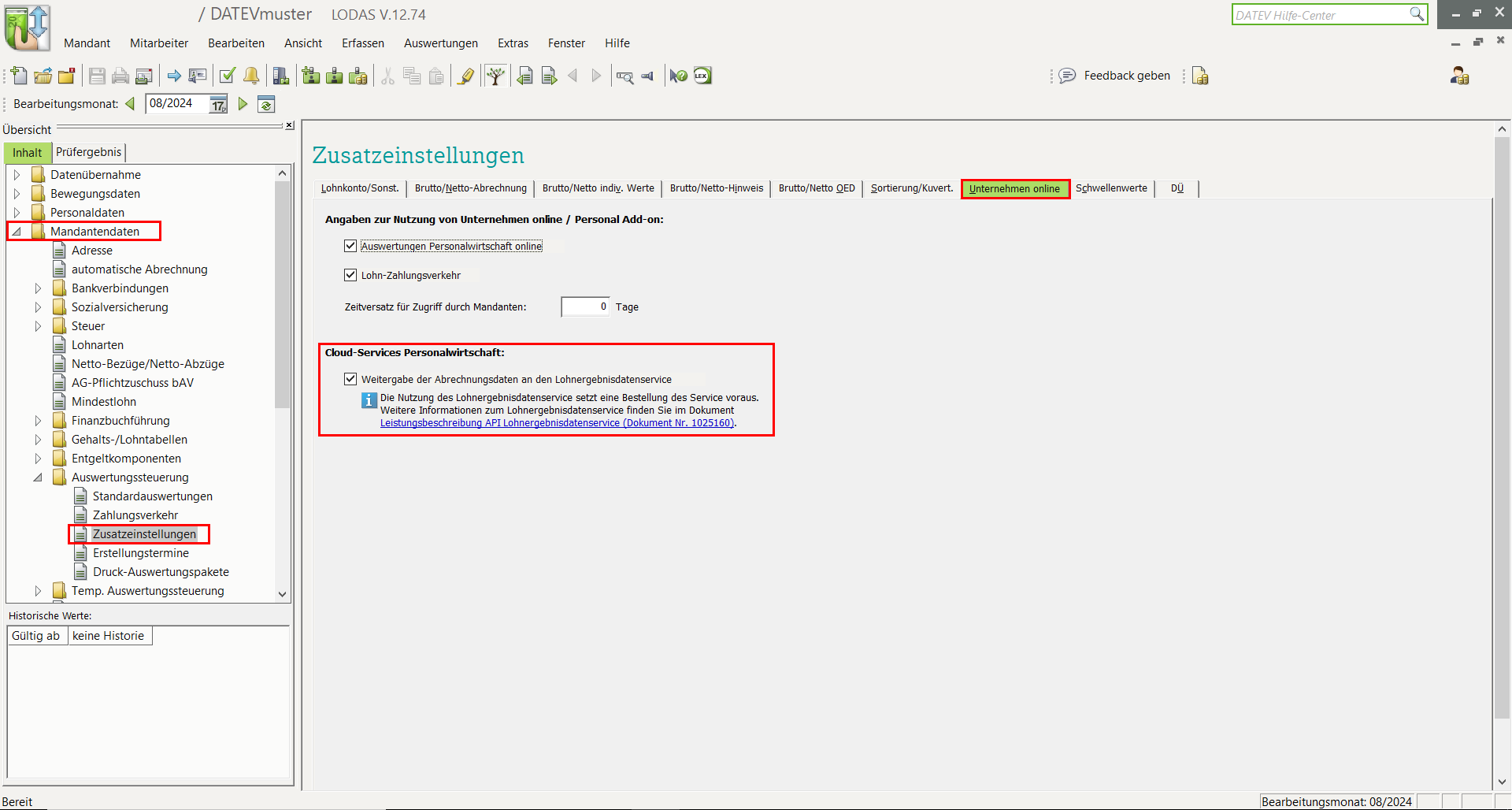This screenshot has height=810, width=1512.
Task: Open the calendar picker for Bearbeitungsmonat
Action: (218, 104)
